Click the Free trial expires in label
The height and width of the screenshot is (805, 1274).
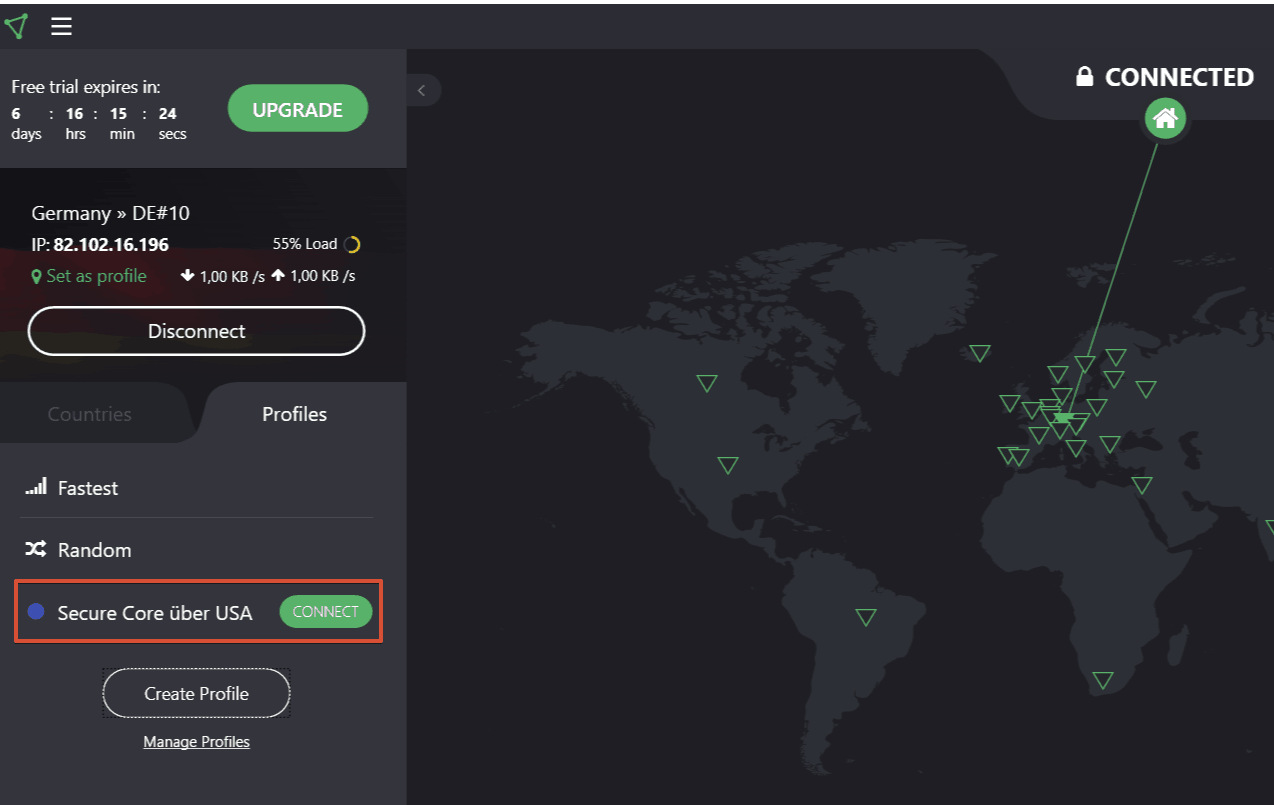click(x=86, y=87)
